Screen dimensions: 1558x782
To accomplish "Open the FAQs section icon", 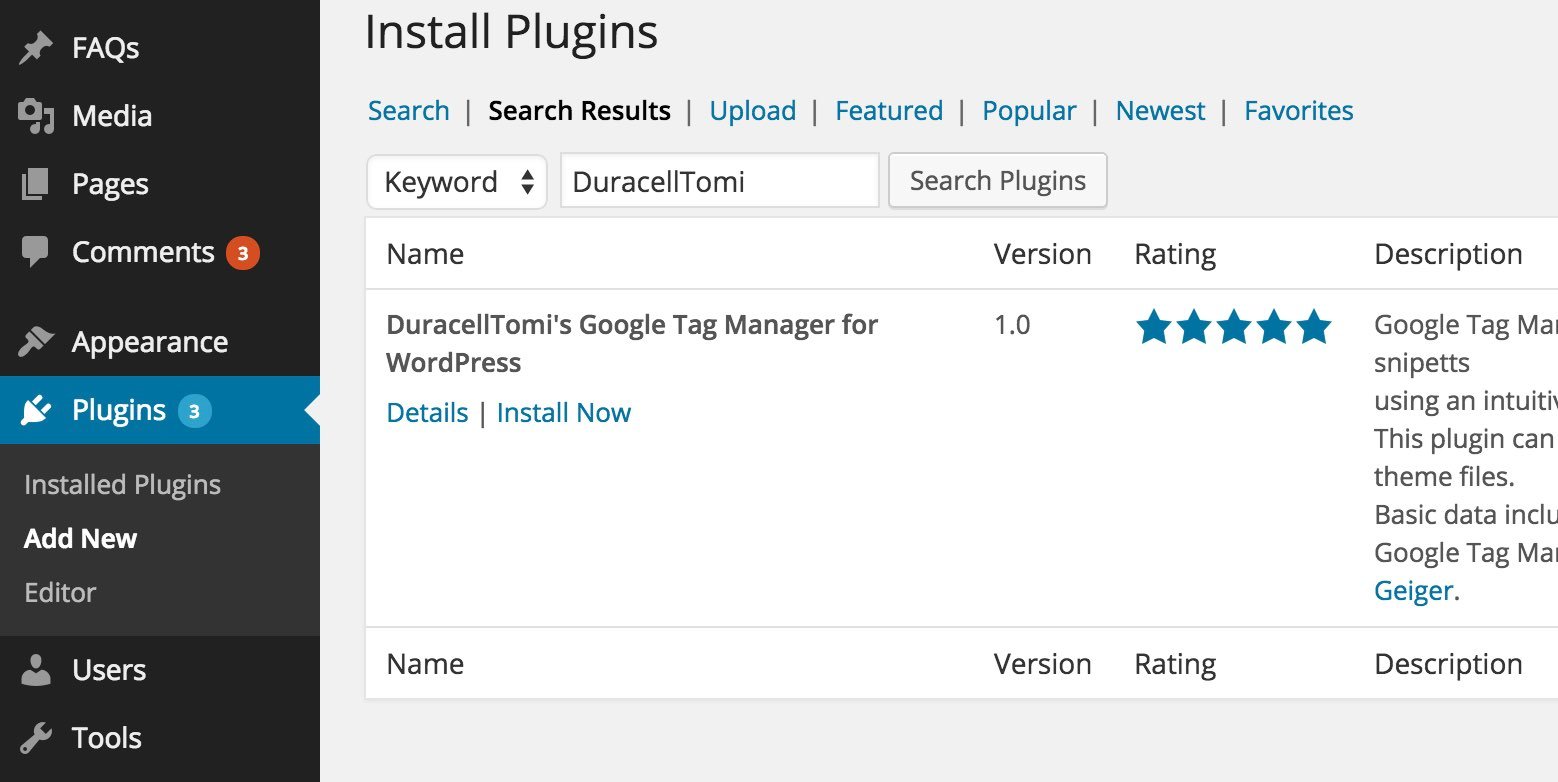I will pos(36,46).
